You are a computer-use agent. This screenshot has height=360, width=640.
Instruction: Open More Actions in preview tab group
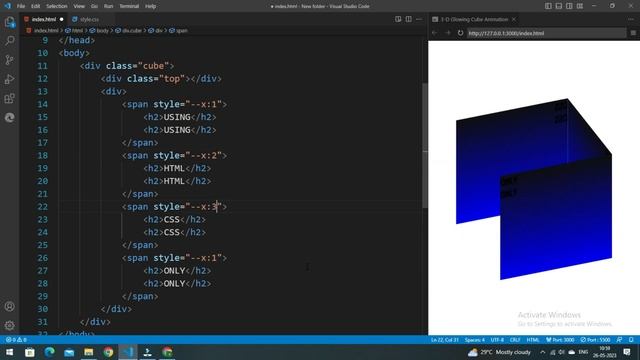[x=631, y=19]
